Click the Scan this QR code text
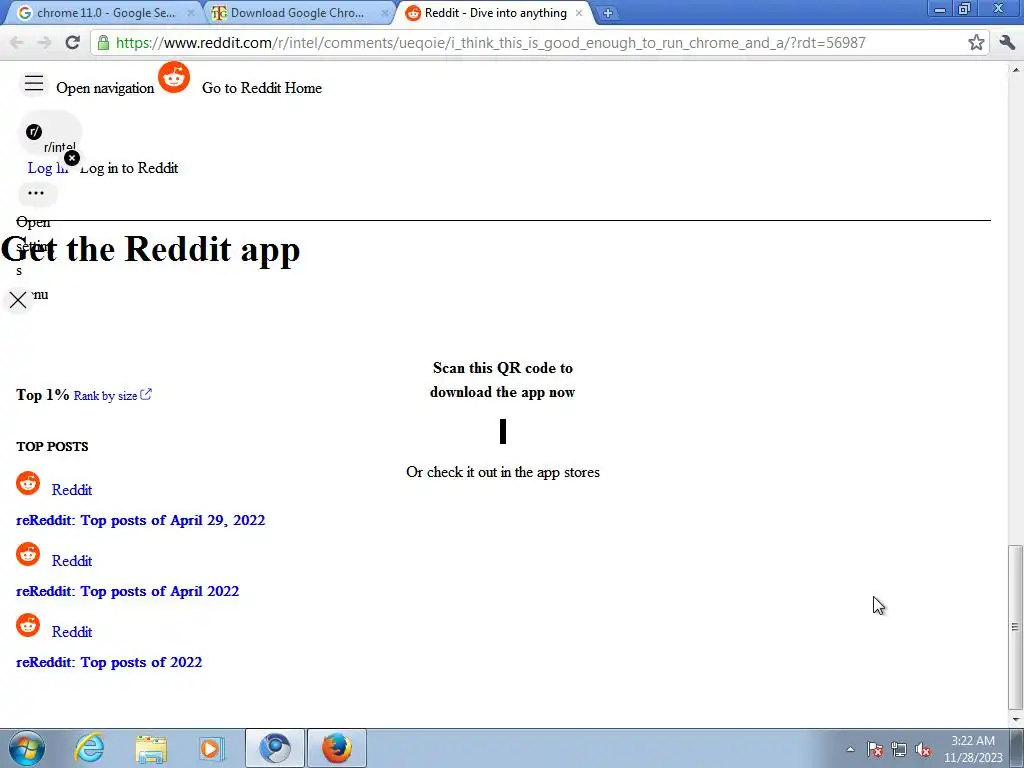 (503, 380)
